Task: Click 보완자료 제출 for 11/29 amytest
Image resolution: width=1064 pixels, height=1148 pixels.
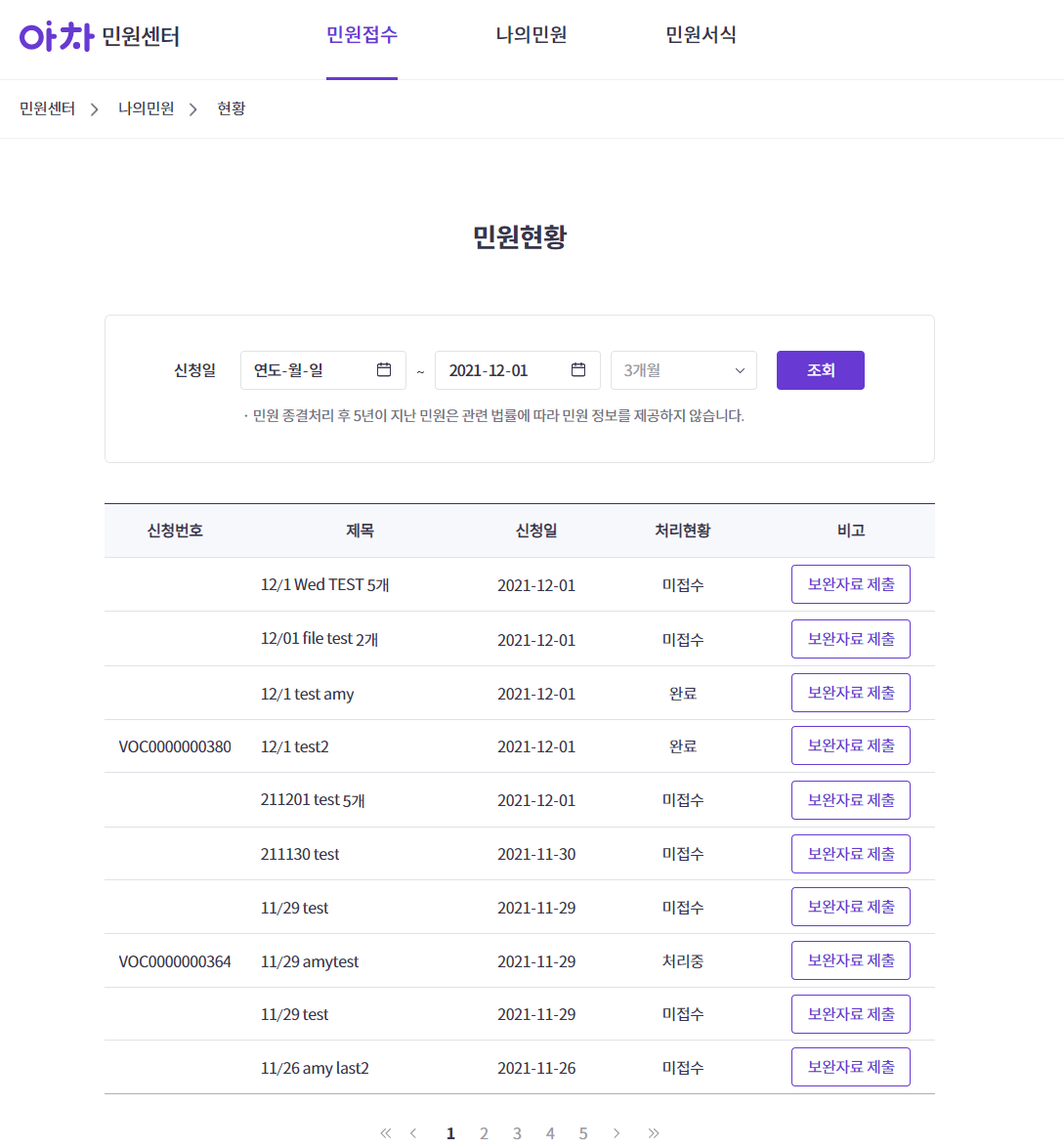Action: (x=850, y=960)
